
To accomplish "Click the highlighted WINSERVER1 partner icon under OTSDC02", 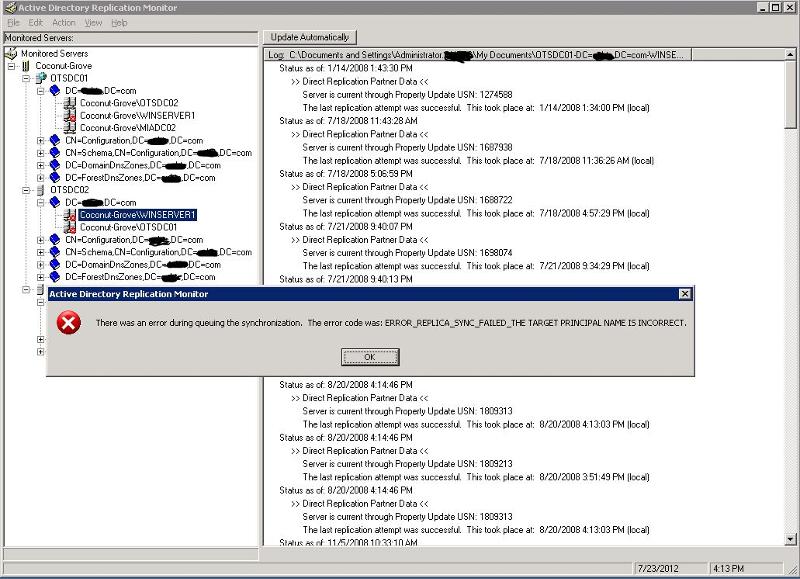I will 70,215.
